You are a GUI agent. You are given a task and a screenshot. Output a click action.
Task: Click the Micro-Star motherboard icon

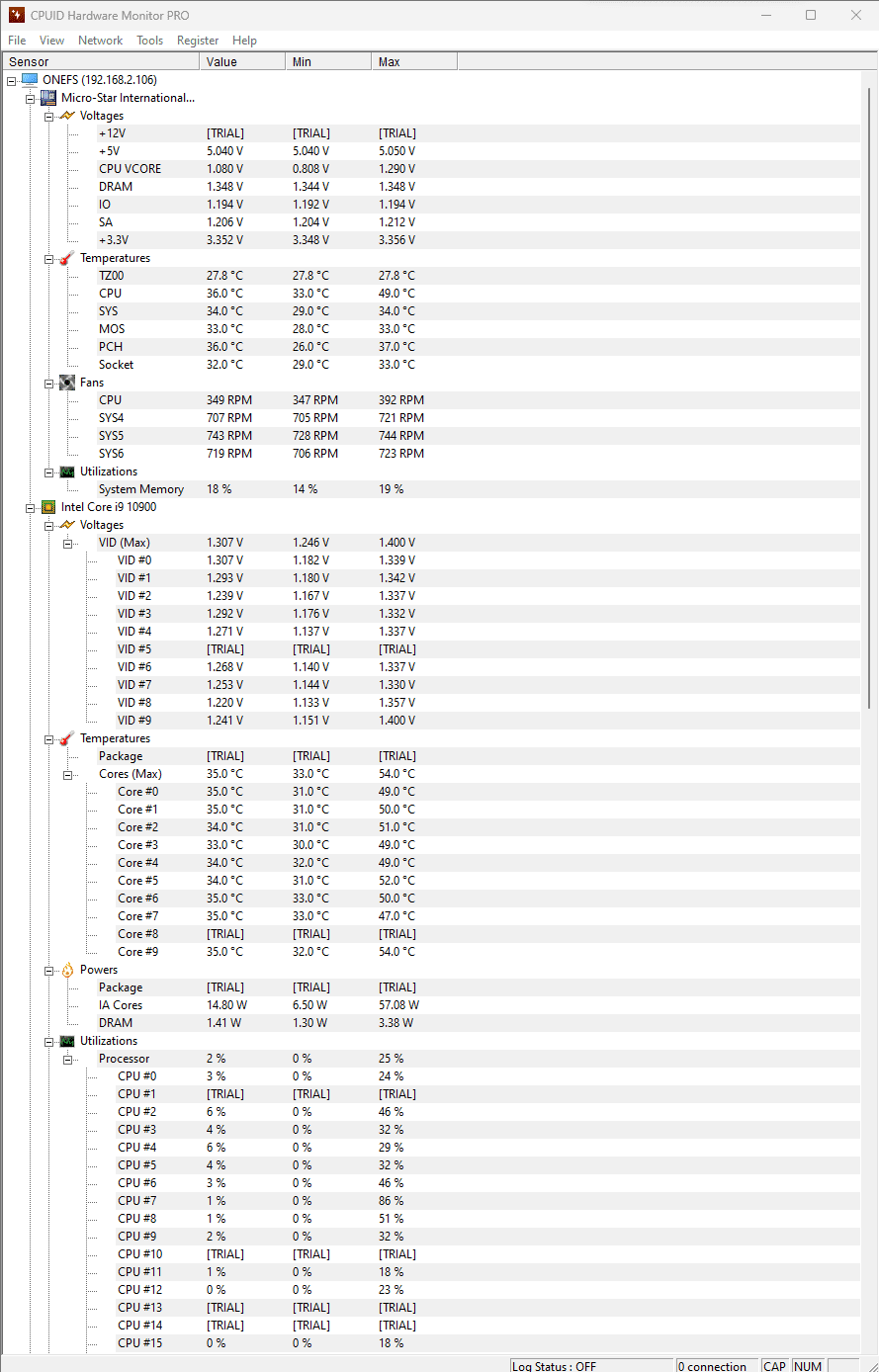pos(48,98)
